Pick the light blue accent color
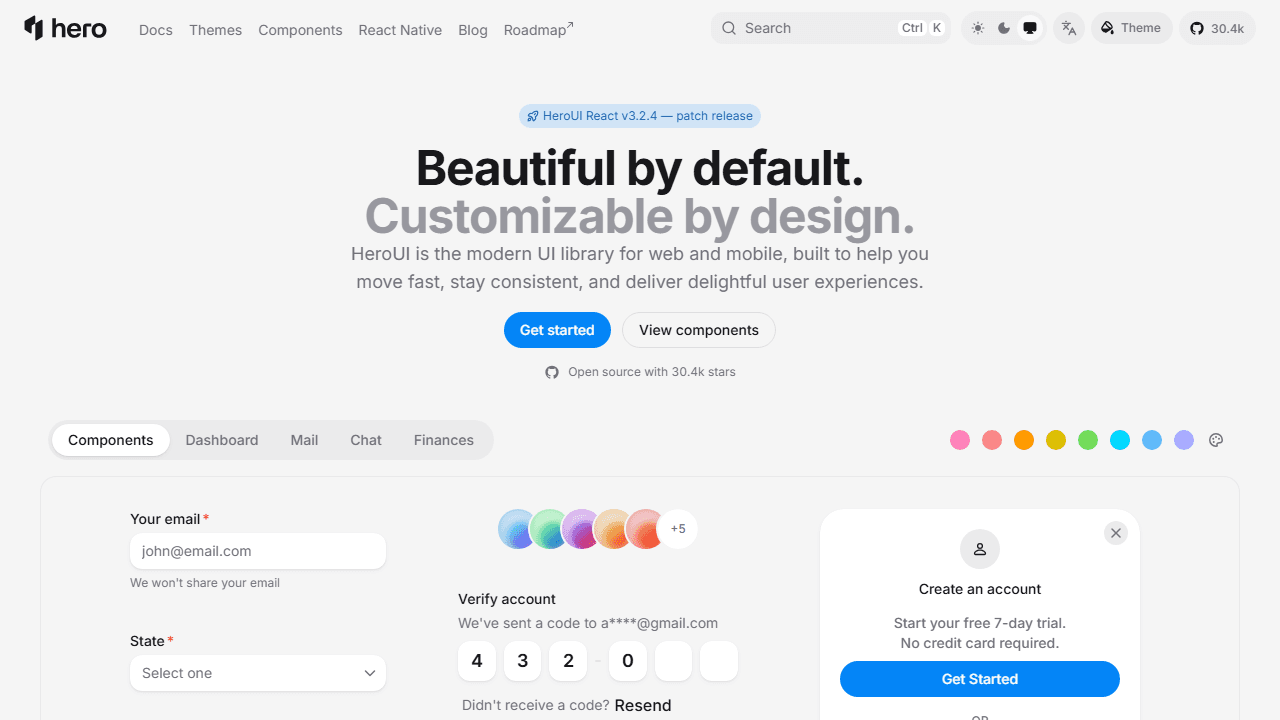Viewport: 1280px width, 720px height. pos(1152,440)
